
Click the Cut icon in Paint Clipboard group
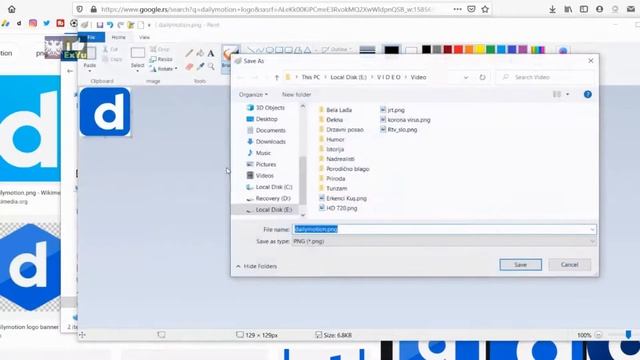(111, 49)
